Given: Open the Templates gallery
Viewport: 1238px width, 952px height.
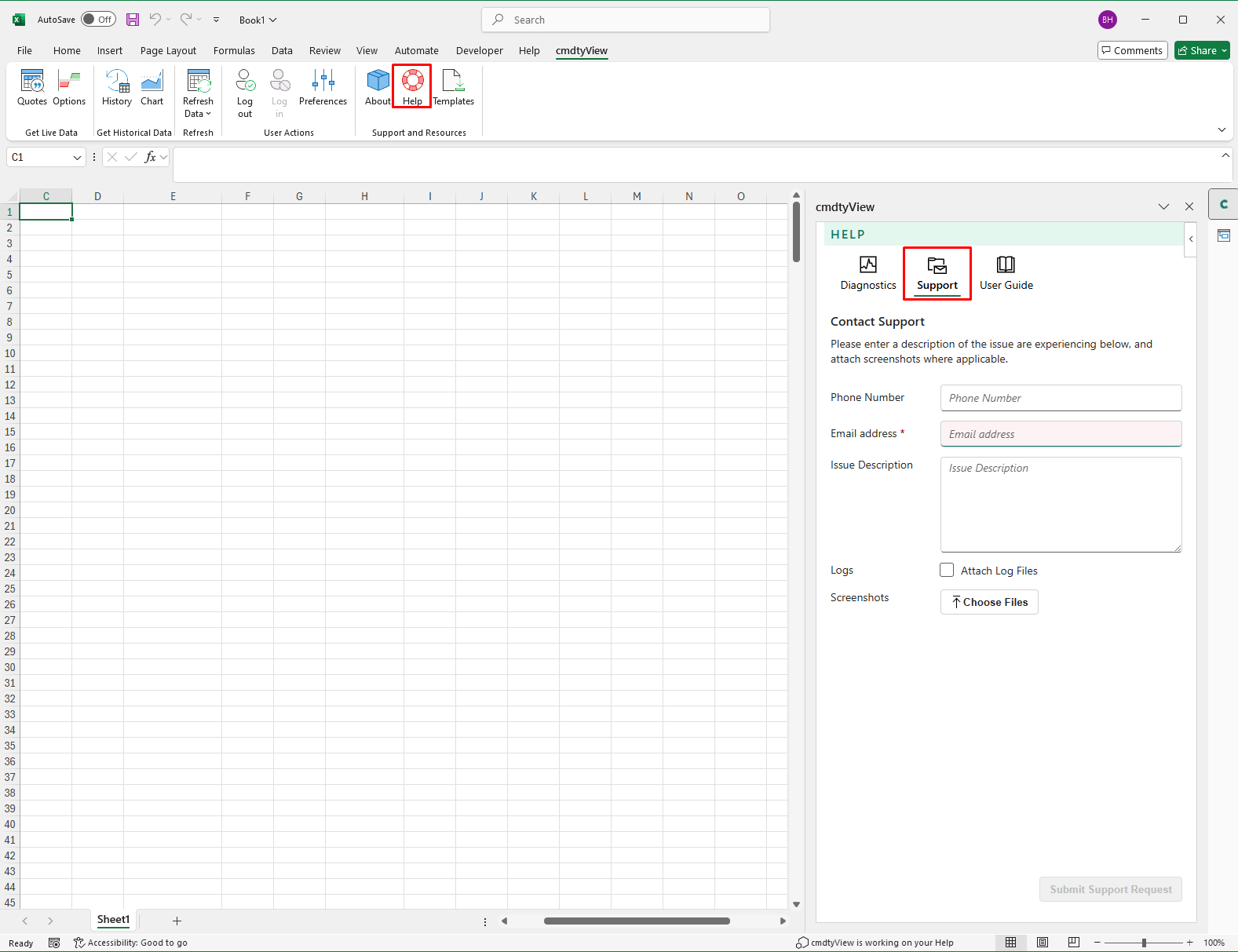Looking at the screenshot, I should [454, 87].
